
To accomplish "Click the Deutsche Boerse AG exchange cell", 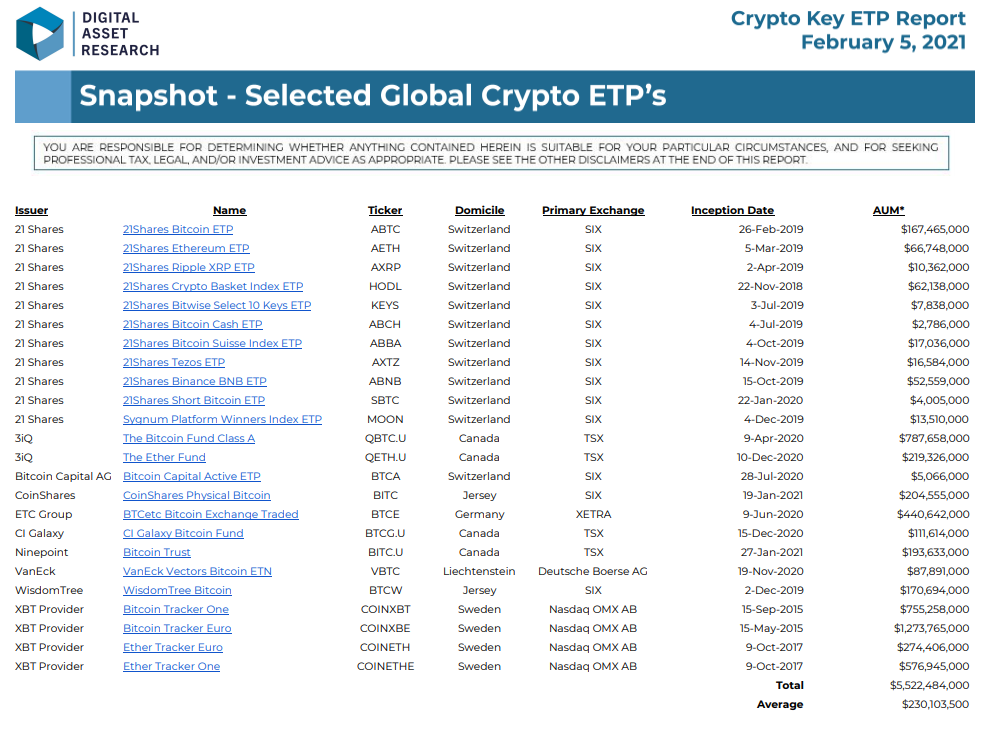I will (593, 571).
